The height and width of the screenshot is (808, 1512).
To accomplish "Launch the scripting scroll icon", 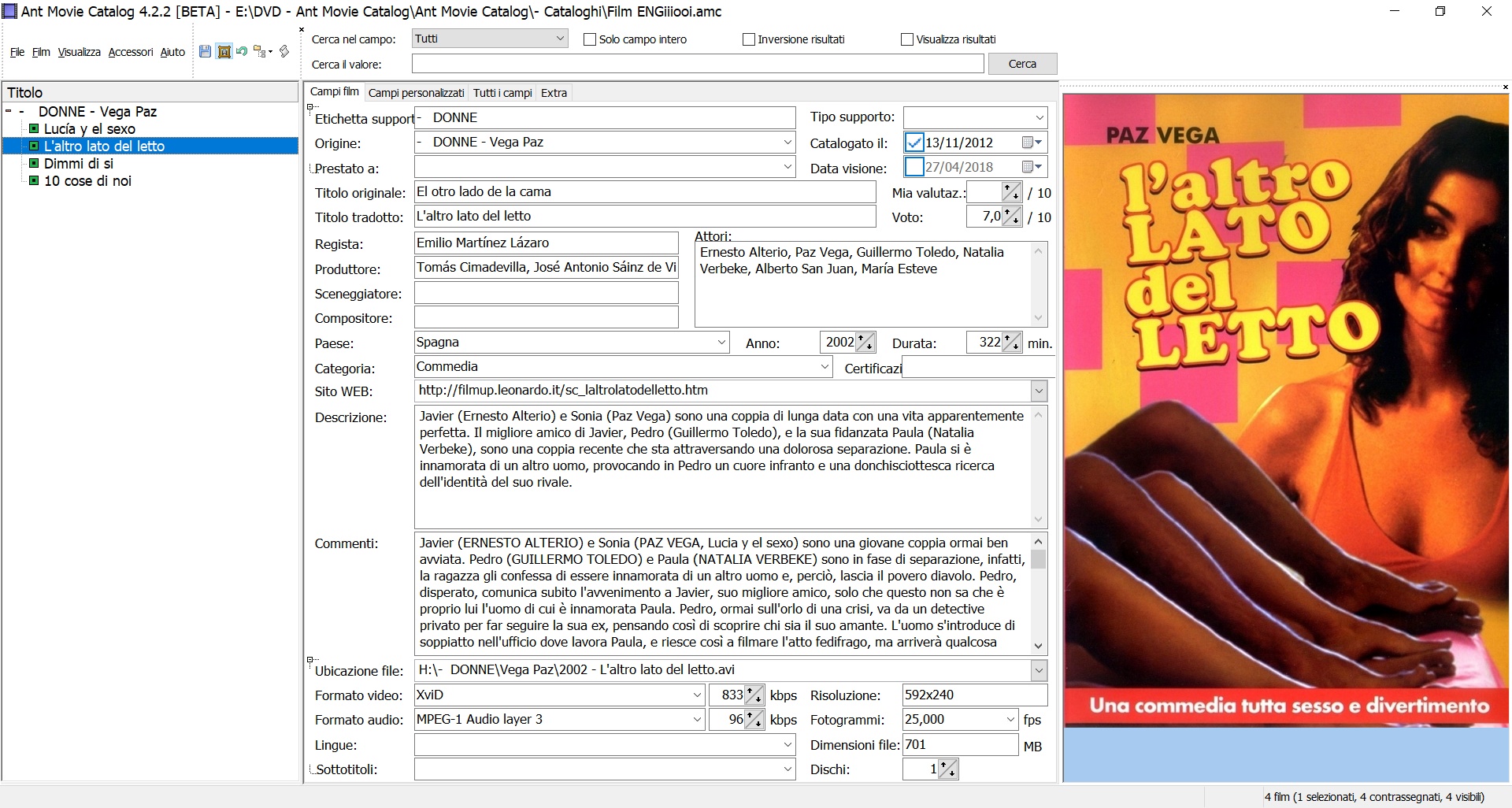I will [284, 51].
